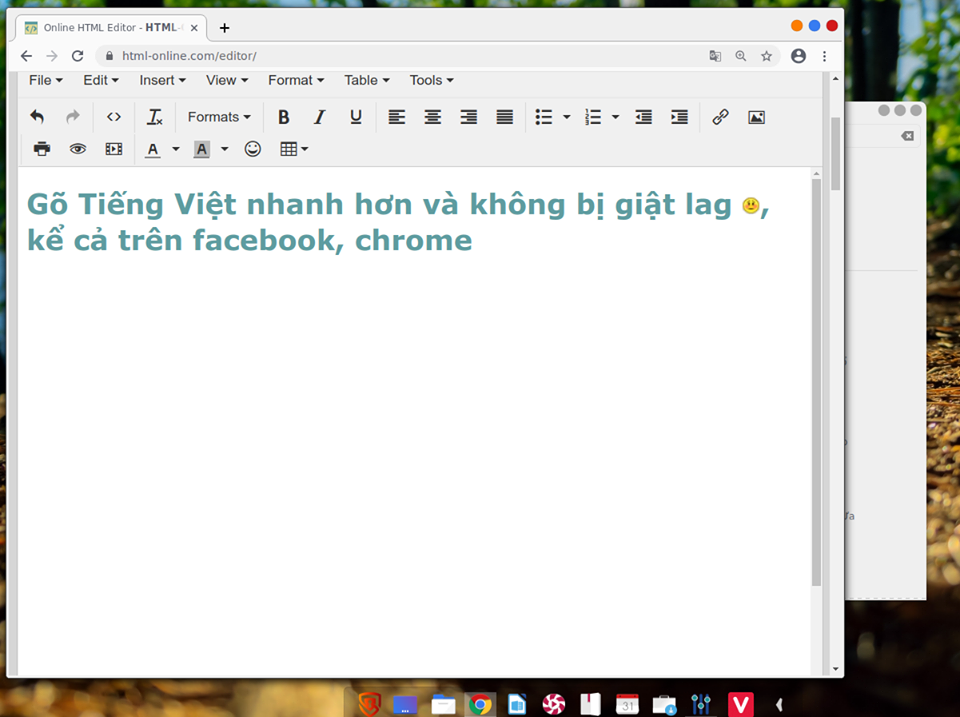Open the File menu

45,80
